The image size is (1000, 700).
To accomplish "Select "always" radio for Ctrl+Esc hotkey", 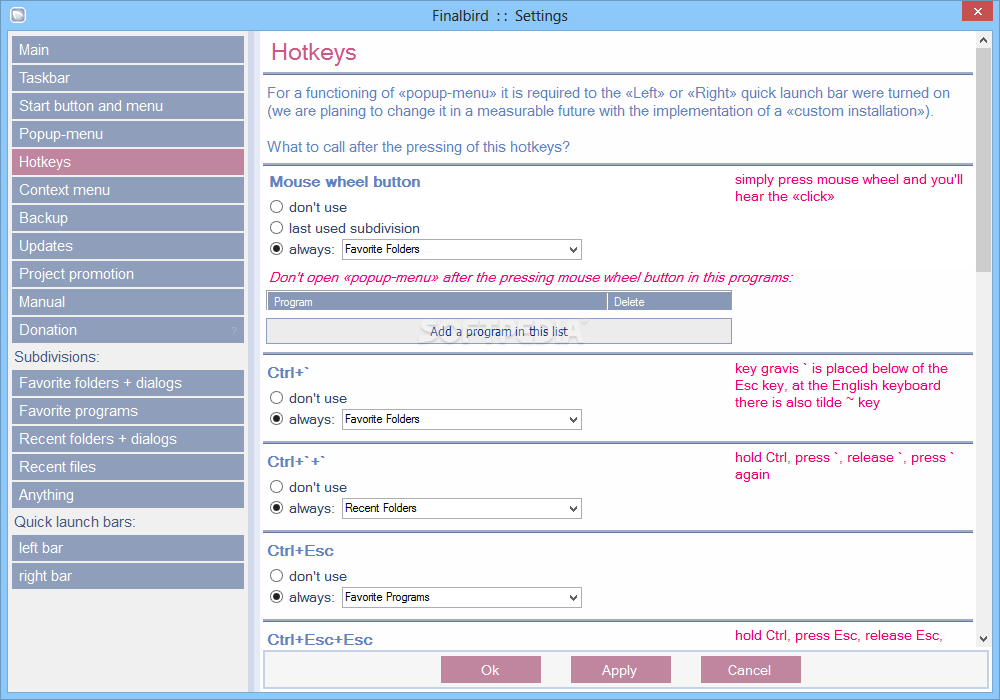I will [x=276, y=597].
